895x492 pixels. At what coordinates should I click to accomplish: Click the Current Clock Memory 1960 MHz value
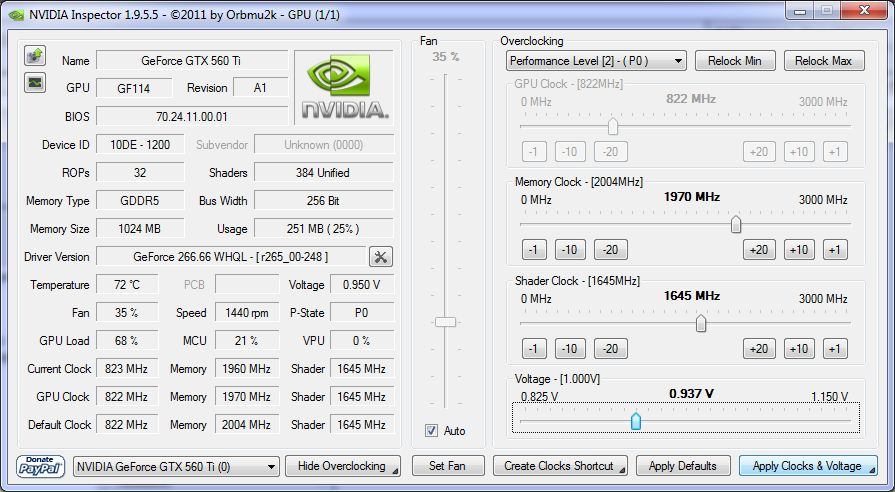pos(247,369)
